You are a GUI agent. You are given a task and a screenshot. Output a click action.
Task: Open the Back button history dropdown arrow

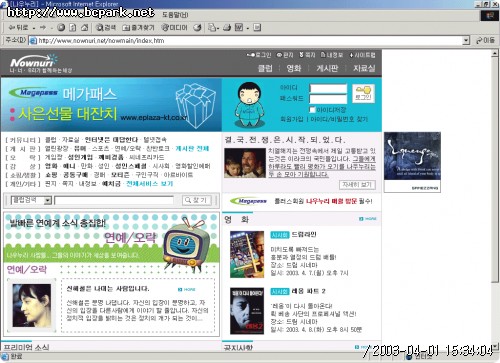click(x=34, y=28)
